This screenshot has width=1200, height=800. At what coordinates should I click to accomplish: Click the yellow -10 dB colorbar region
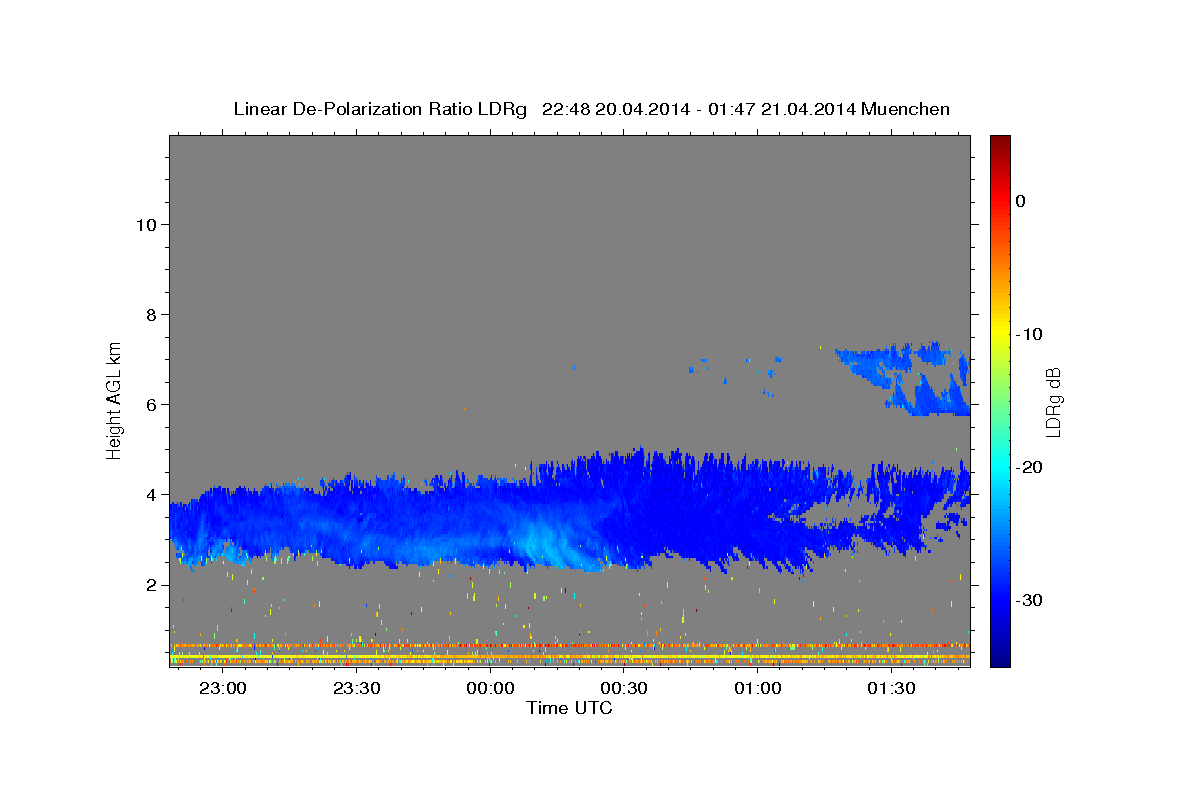(1000, 334)
